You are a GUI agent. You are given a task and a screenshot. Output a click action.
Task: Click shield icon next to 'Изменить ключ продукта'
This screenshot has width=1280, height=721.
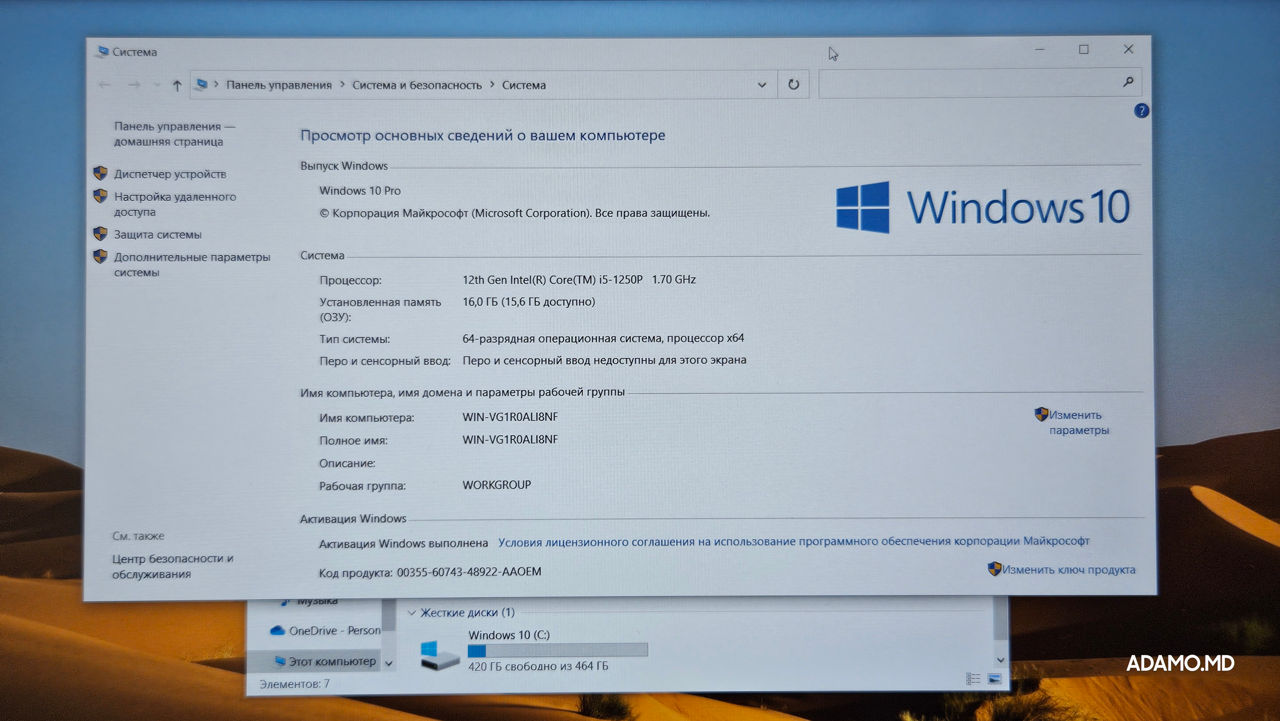994,568
